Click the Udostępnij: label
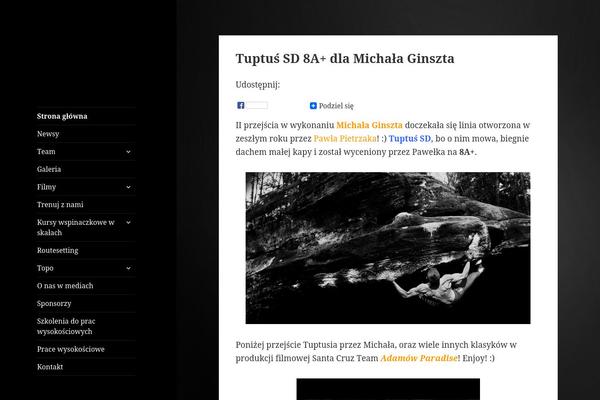 click(x=258, y=85)
